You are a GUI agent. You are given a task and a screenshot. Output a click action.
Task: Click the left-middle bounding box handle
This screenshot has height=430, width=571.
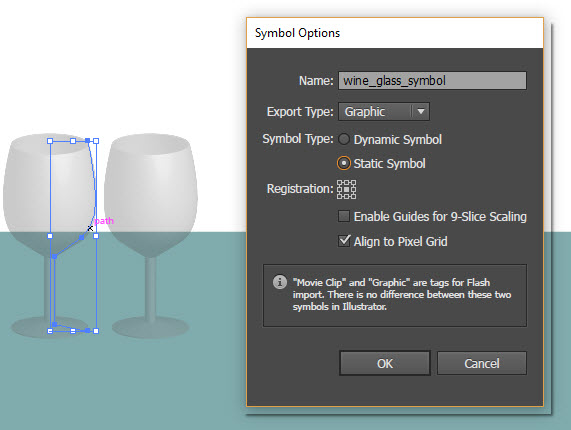point(50,236)
